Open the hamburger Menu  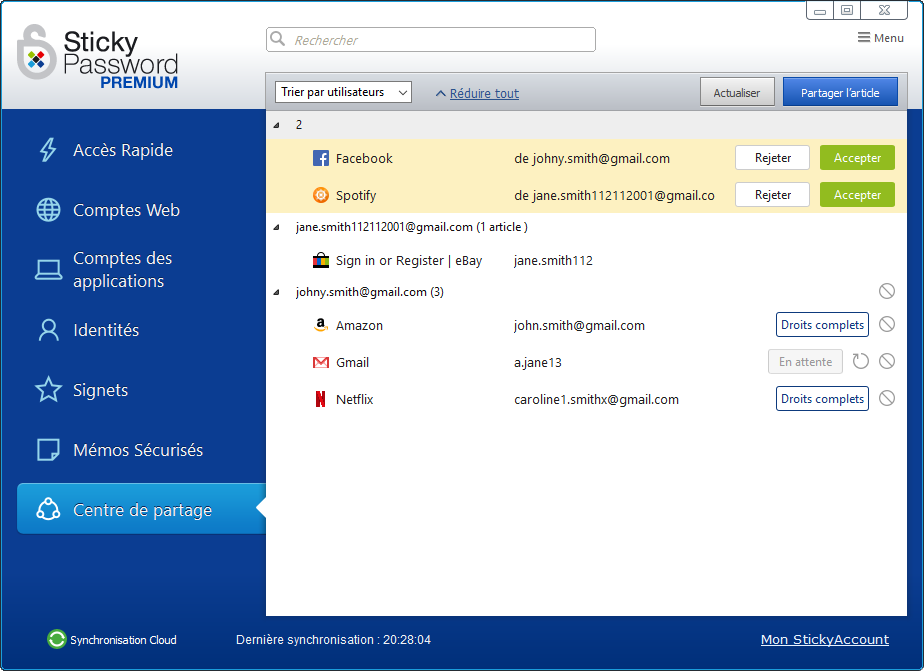(x=880, y=38)
